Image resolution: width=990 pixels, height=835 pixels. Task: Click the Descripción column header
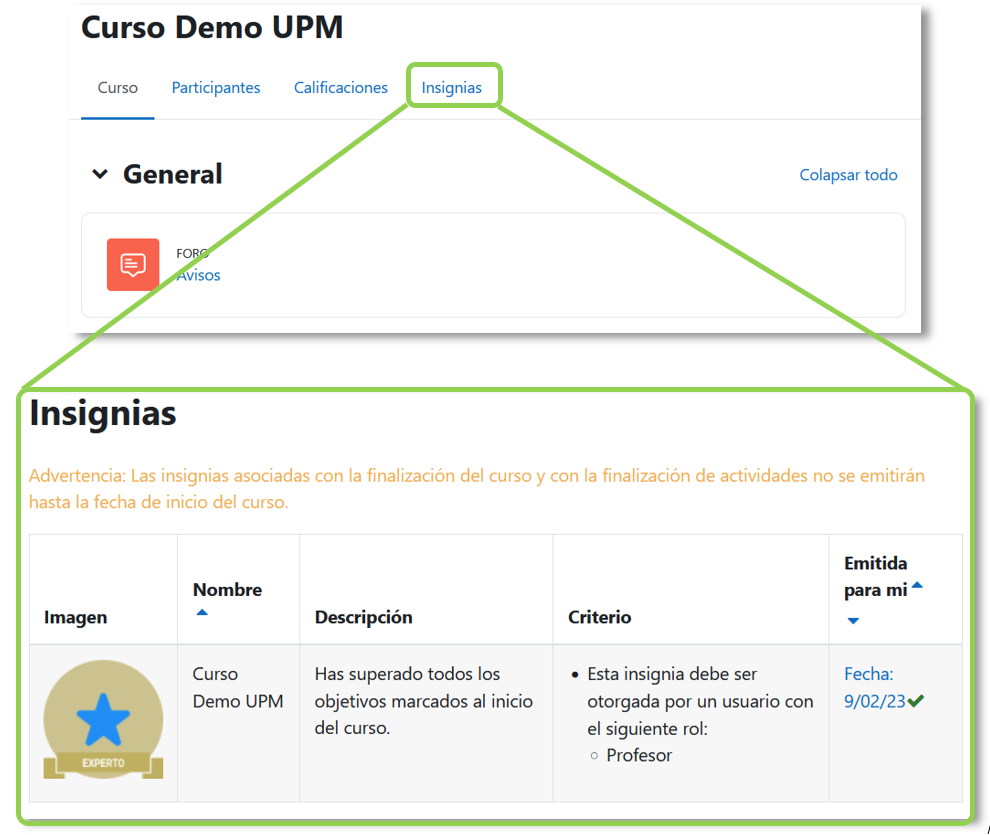(364, 617)
